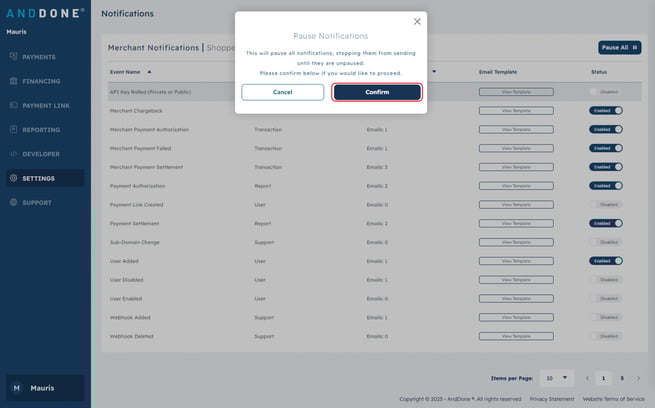The height and width of the screenshot is (408, 655).
Task: Open the Merchant Notifications tab
Action: [154, 47]
